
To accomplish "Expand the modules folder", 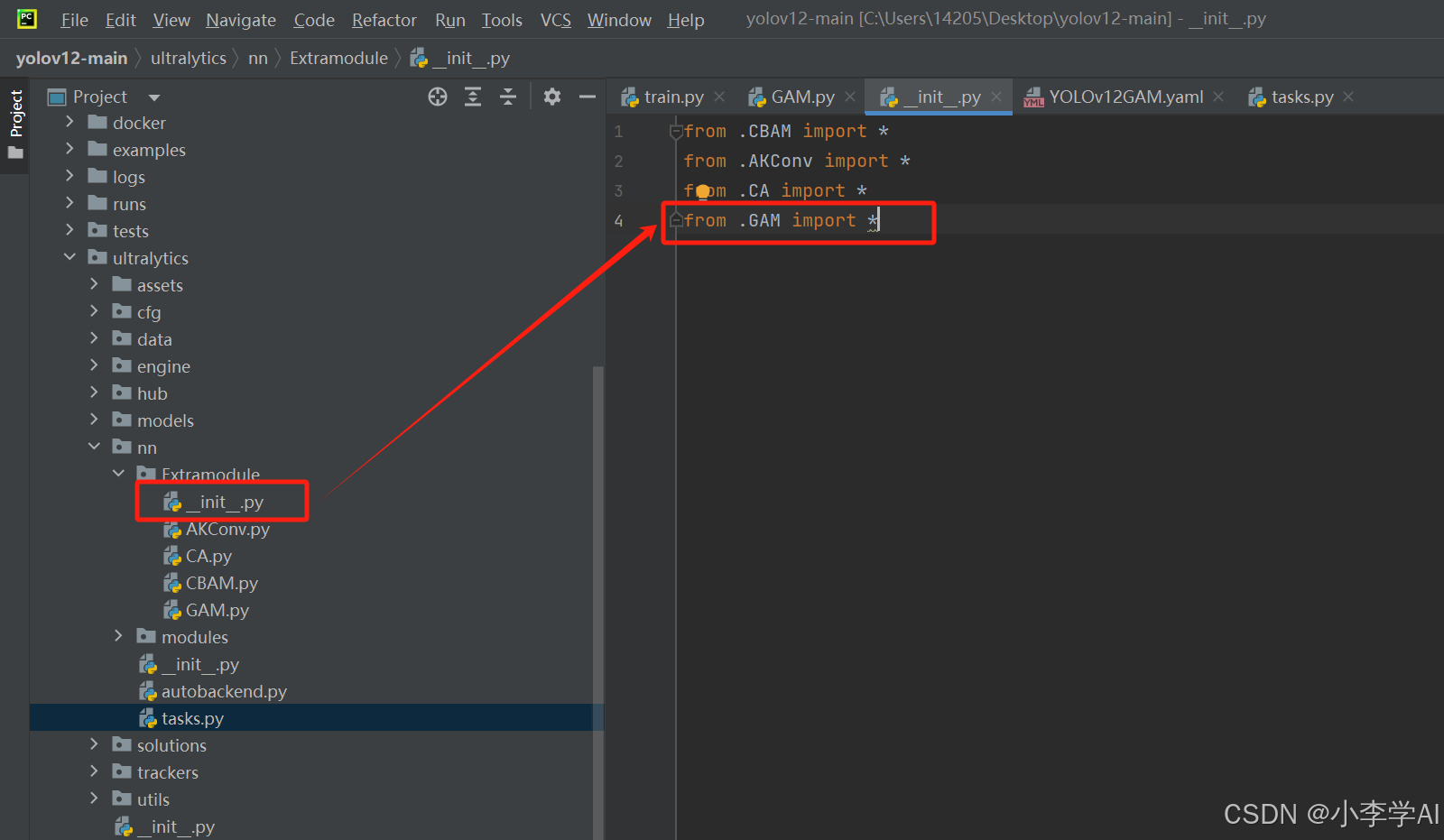I will pos(118,636).
